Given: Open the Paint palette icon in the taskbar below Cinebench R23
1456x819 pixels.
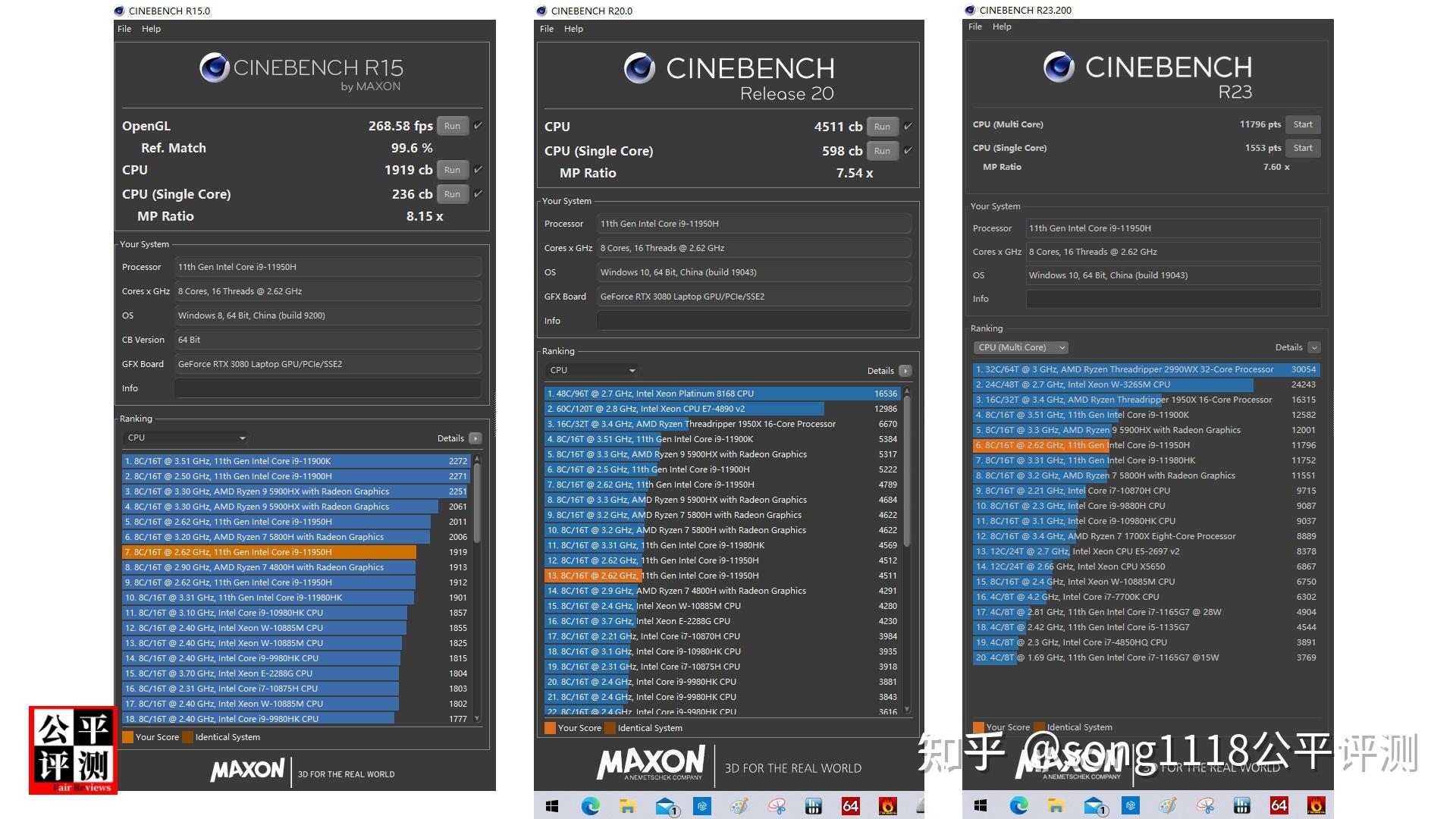Looking at the screenshot, I should pos(1167,805).
